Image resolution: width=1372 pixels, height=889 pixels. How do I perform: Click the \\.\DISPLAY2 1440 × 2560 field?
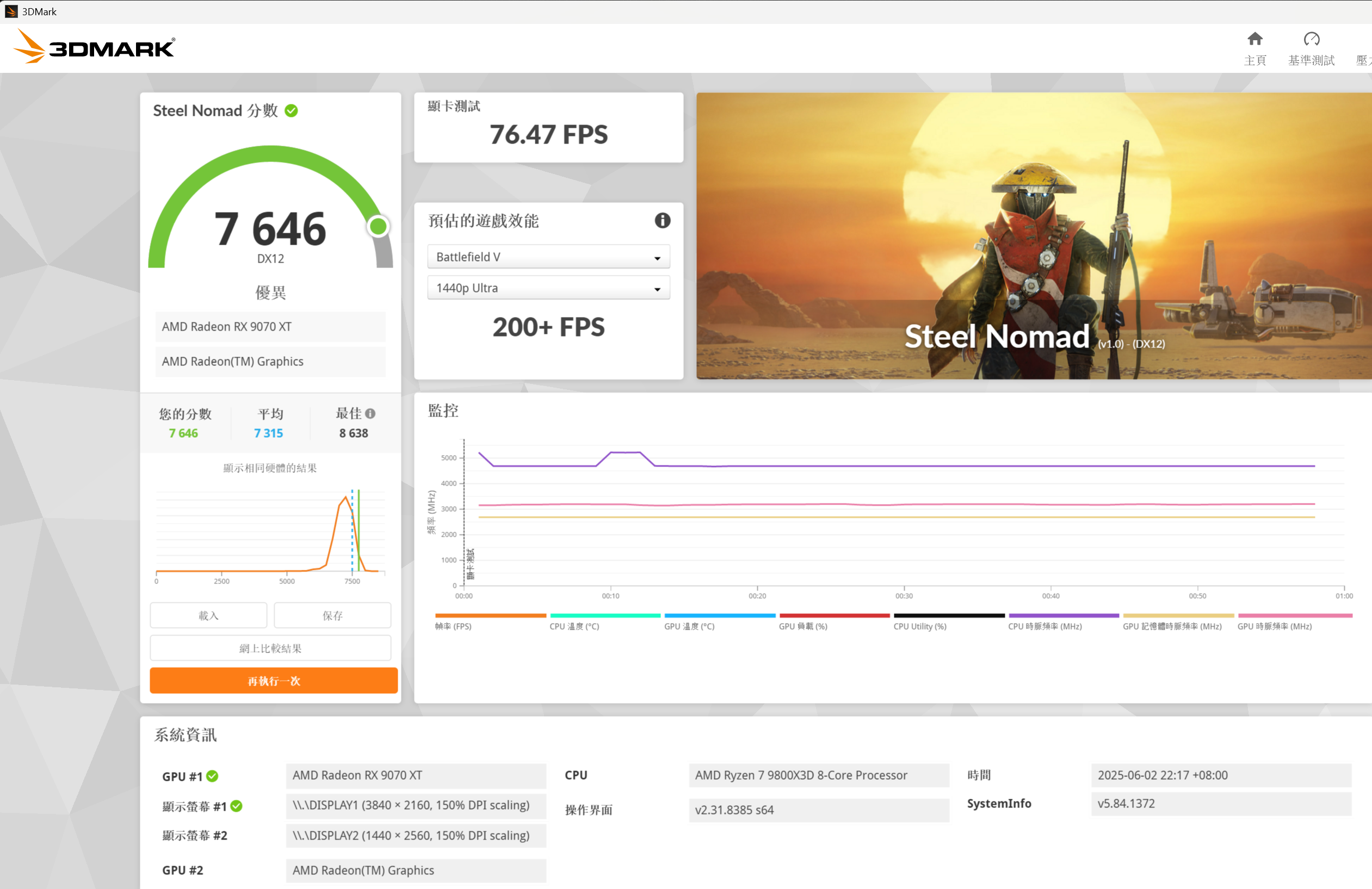(x=416, y=835)
